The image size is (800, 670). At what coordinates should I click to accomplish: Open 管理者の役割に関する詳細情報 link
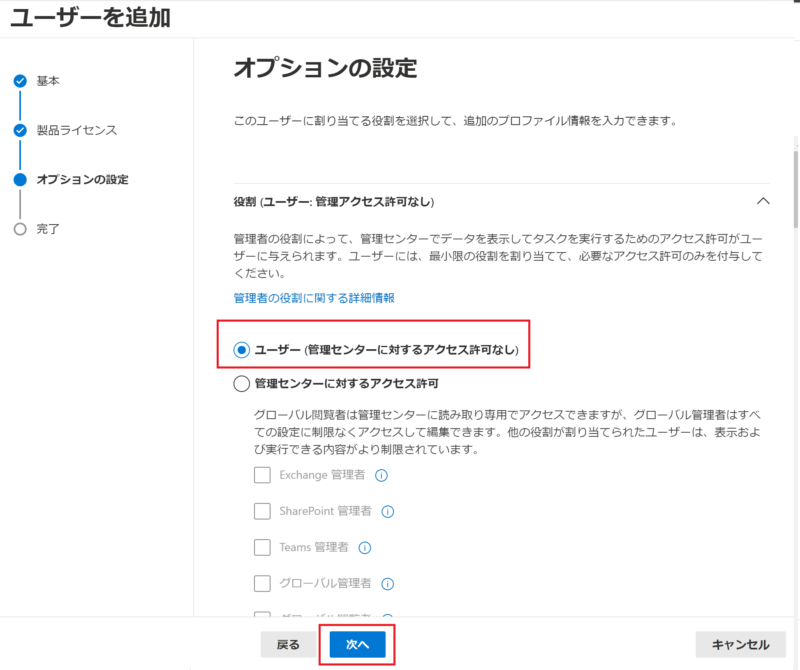point(313,298)
